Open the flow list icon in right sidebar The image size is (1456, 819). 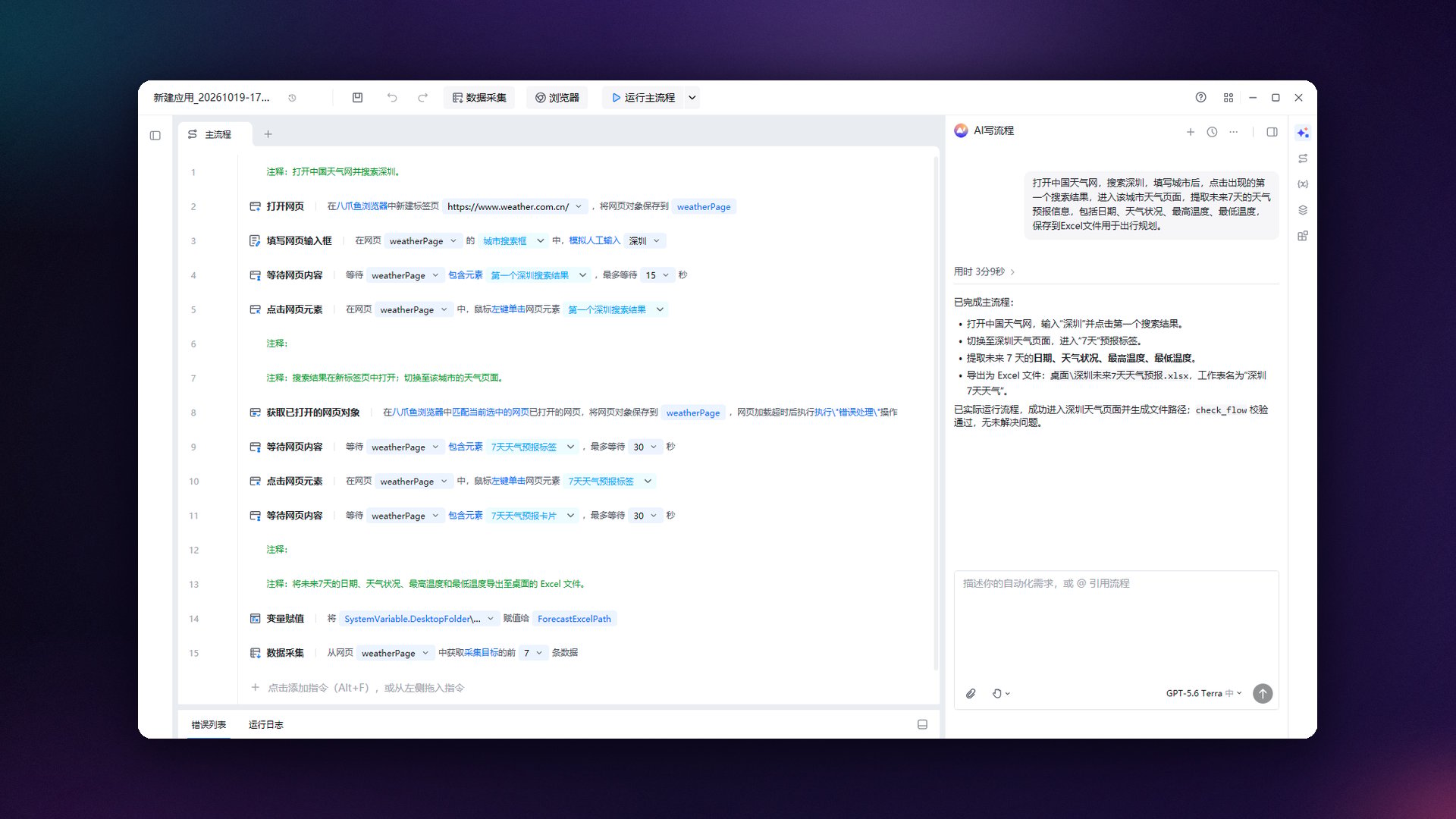point(1303,158)
